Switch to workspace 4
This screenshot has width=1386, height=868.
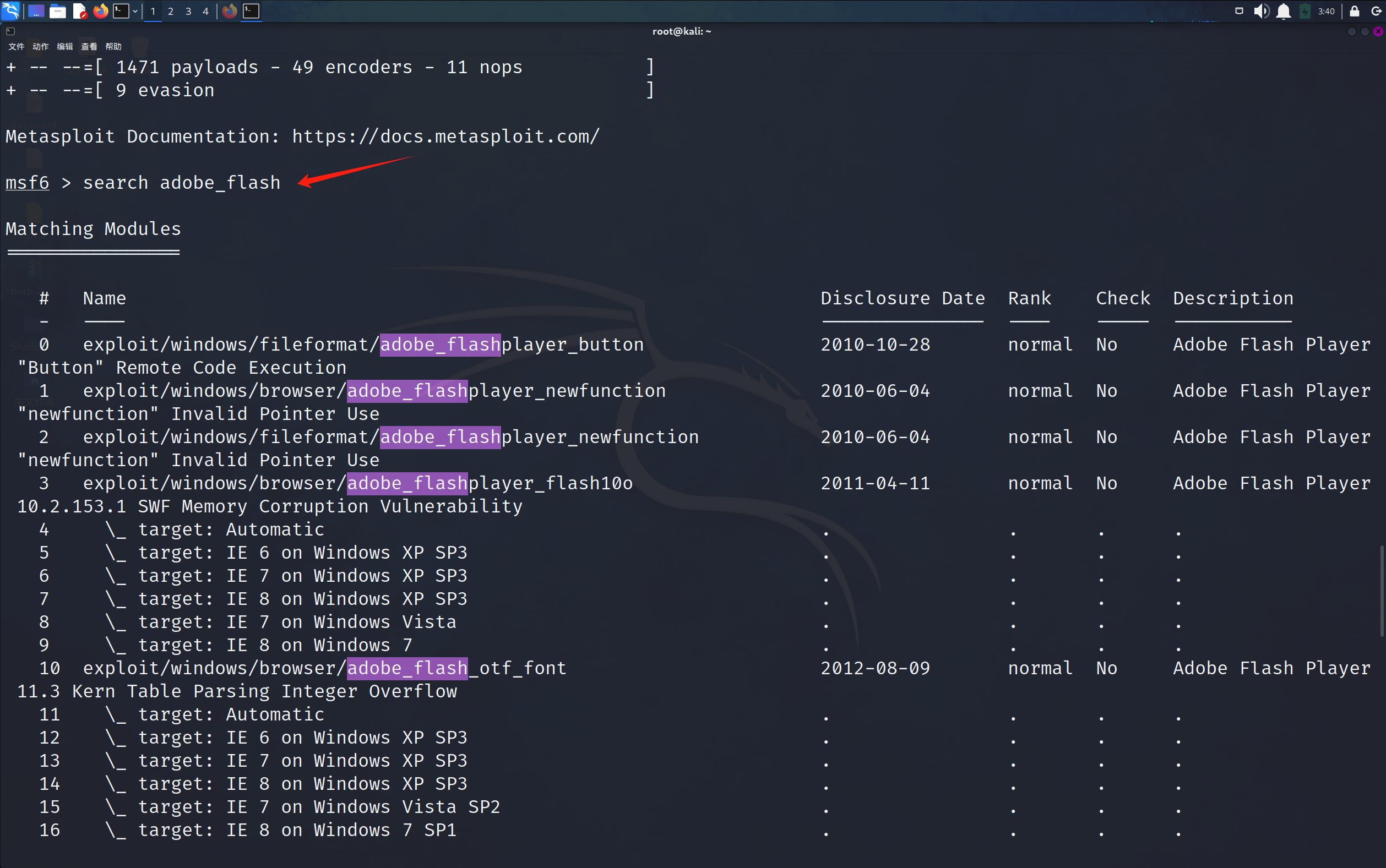205,11
